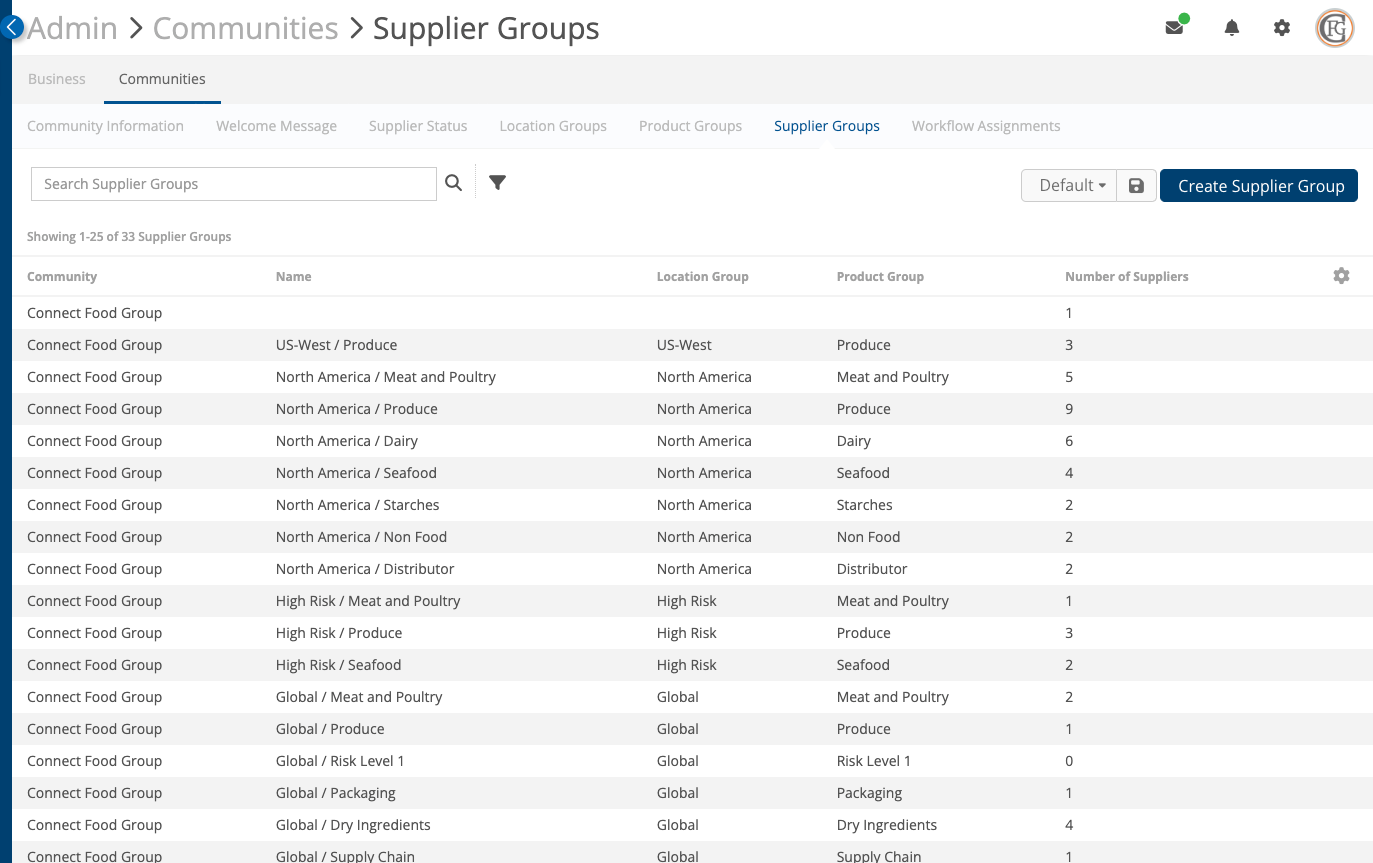
Task: Click the Starches product group cell
Action: click(865, 505)
